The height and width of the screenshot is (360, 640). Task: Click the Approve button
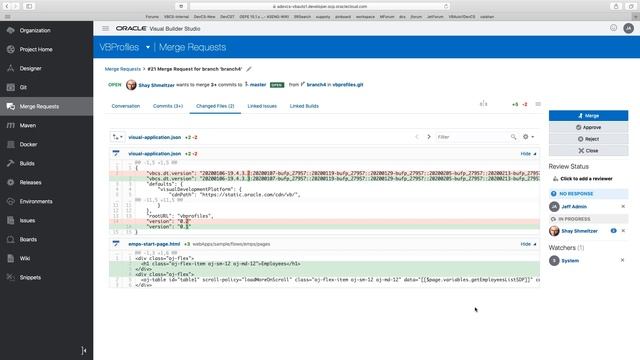coord(588,127)
